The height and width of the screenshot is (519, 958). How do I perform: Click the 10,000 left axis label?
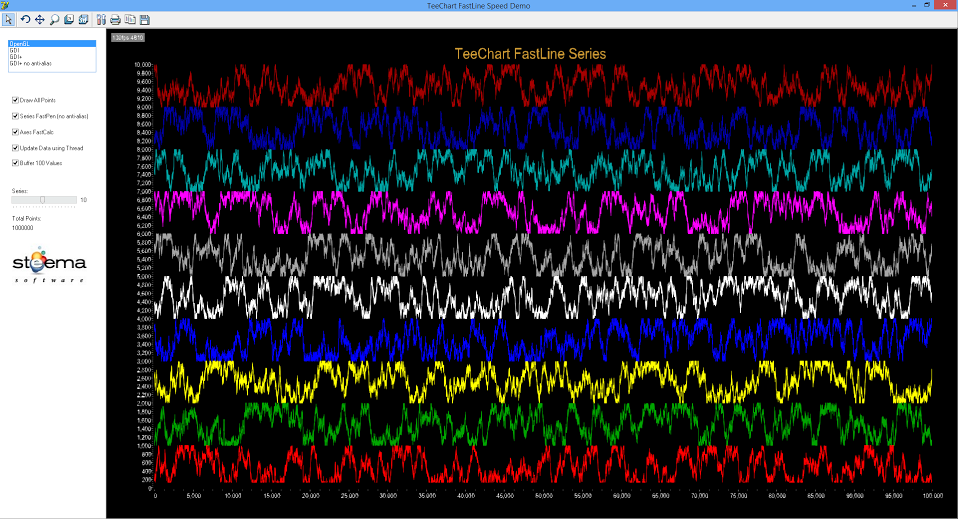click(x=143, y=65)
